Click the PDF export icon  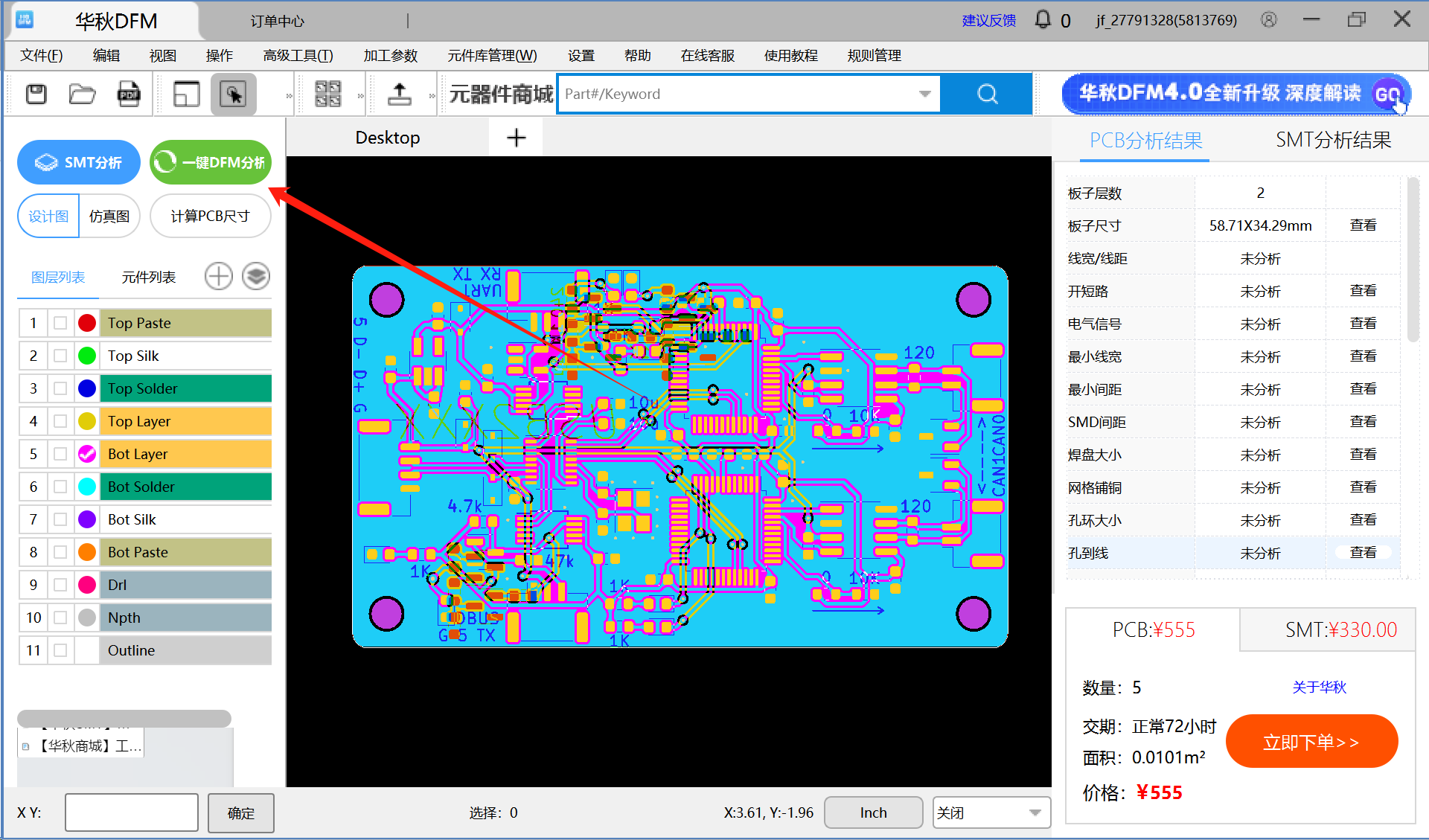[x=129, y=94]
